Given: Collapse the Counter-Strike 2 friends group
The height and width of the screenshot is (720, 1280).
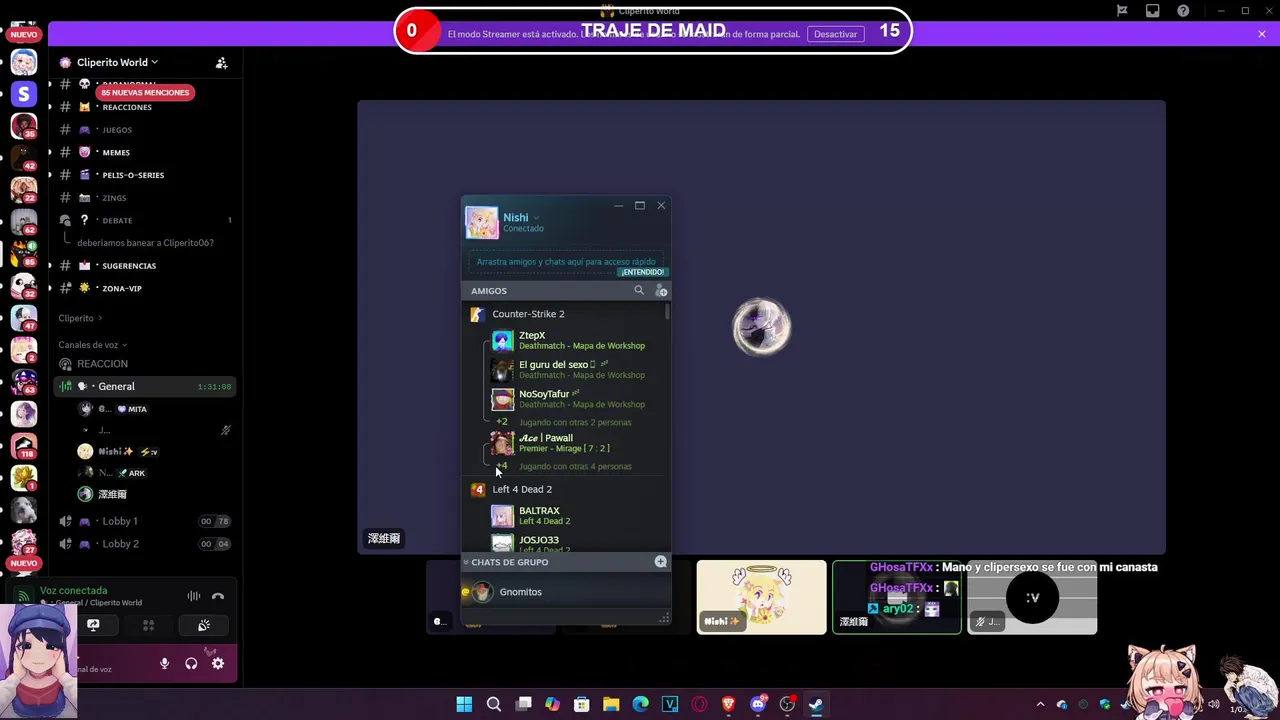Looking at the screenshot, I should coord(528,314).
